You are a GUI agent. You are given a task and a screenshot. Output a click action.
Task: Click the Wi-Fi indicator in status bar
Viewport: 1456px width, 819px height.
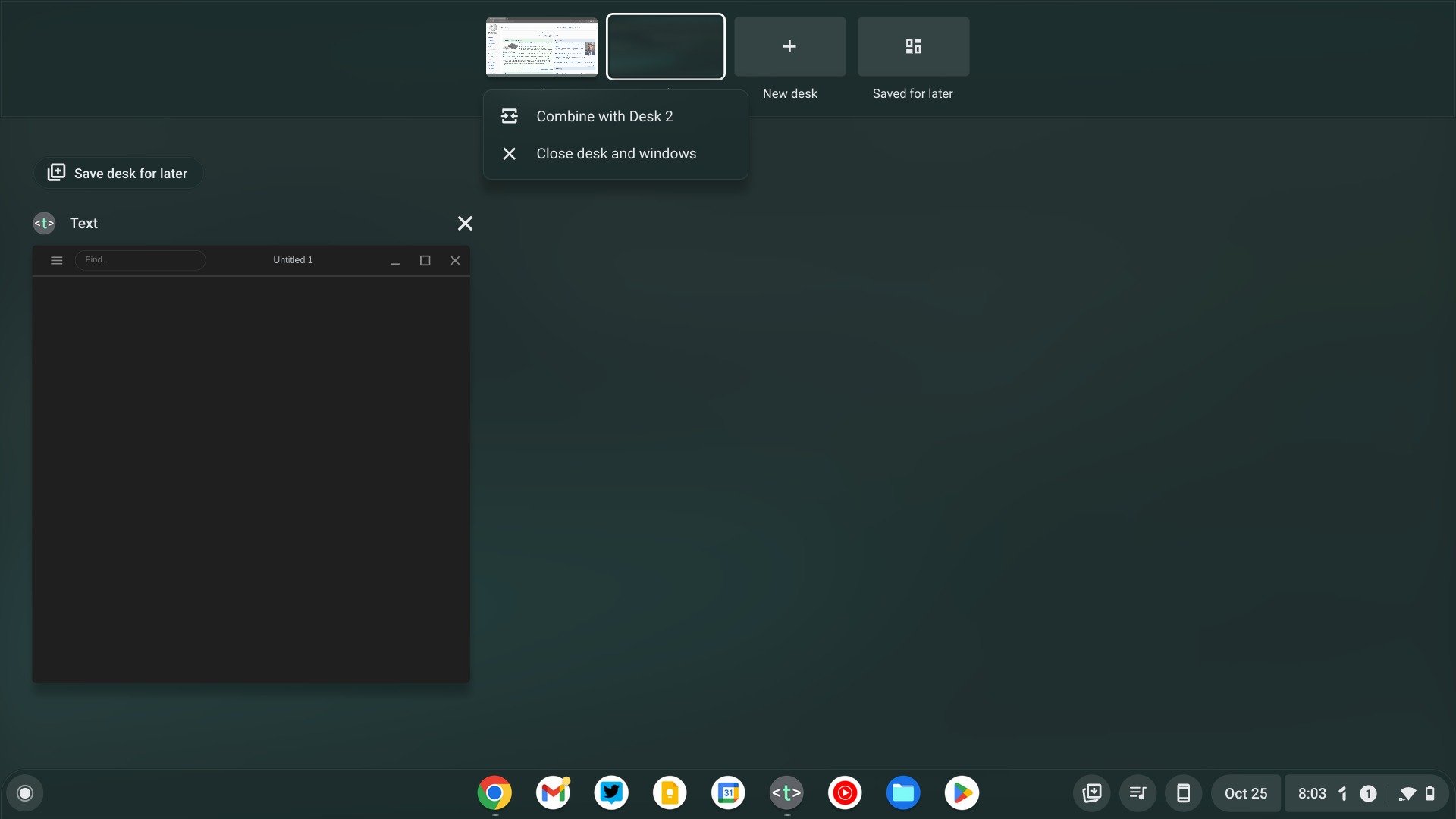[x=1407, y=793]
